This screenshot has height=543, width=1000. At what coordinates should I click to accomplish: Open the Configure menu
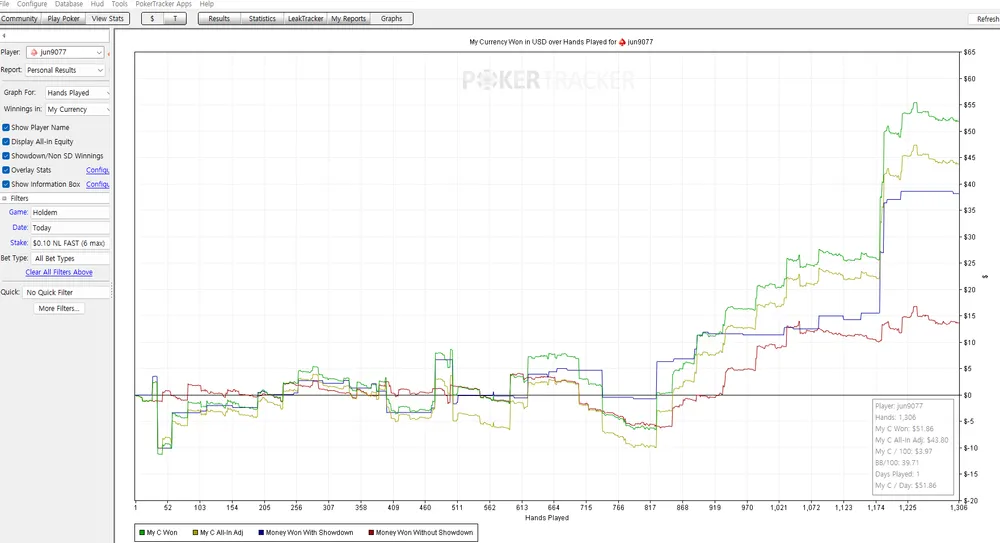point(32,4)
